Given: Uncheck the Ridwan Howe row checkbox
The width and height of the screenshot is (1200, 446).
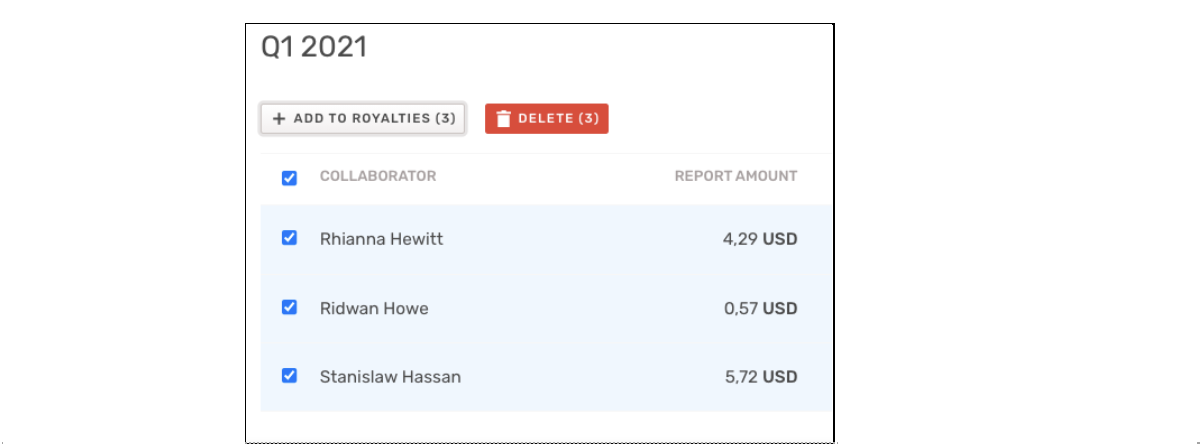Looking at the screenshot, I should [289, 307].
